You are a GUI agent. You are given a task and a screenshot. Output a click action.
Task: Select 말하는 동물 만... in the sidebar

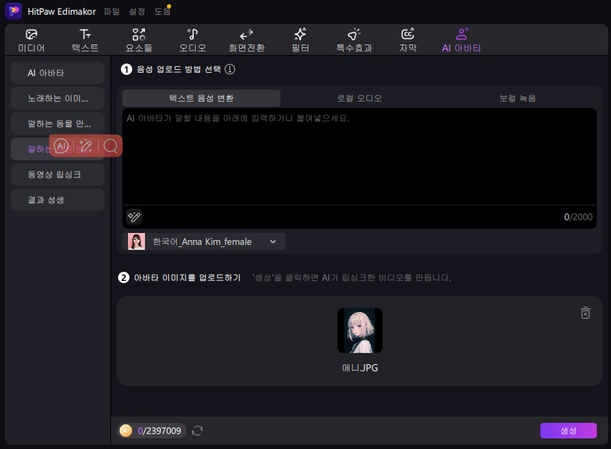[x=58, y=124]
